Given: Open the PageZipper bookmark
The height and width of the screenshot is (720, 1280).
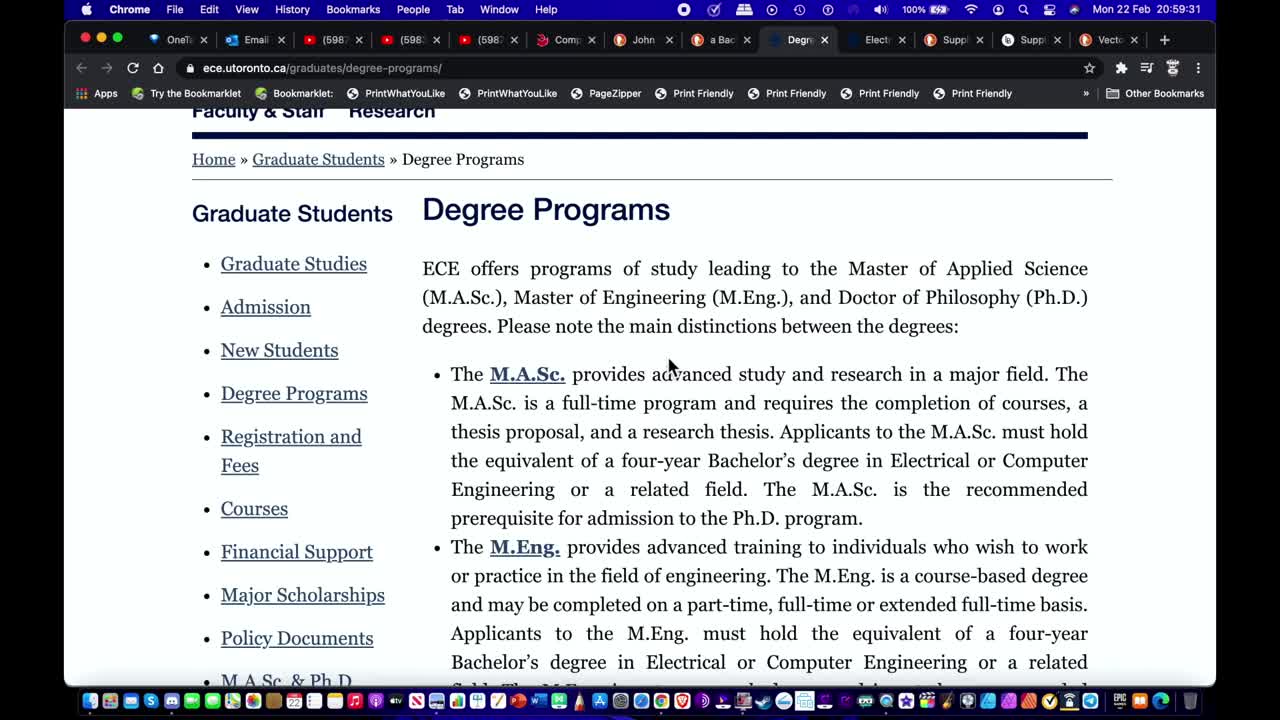Looking at the screenshot, I should pyautogui.click(x=606, y=93).
